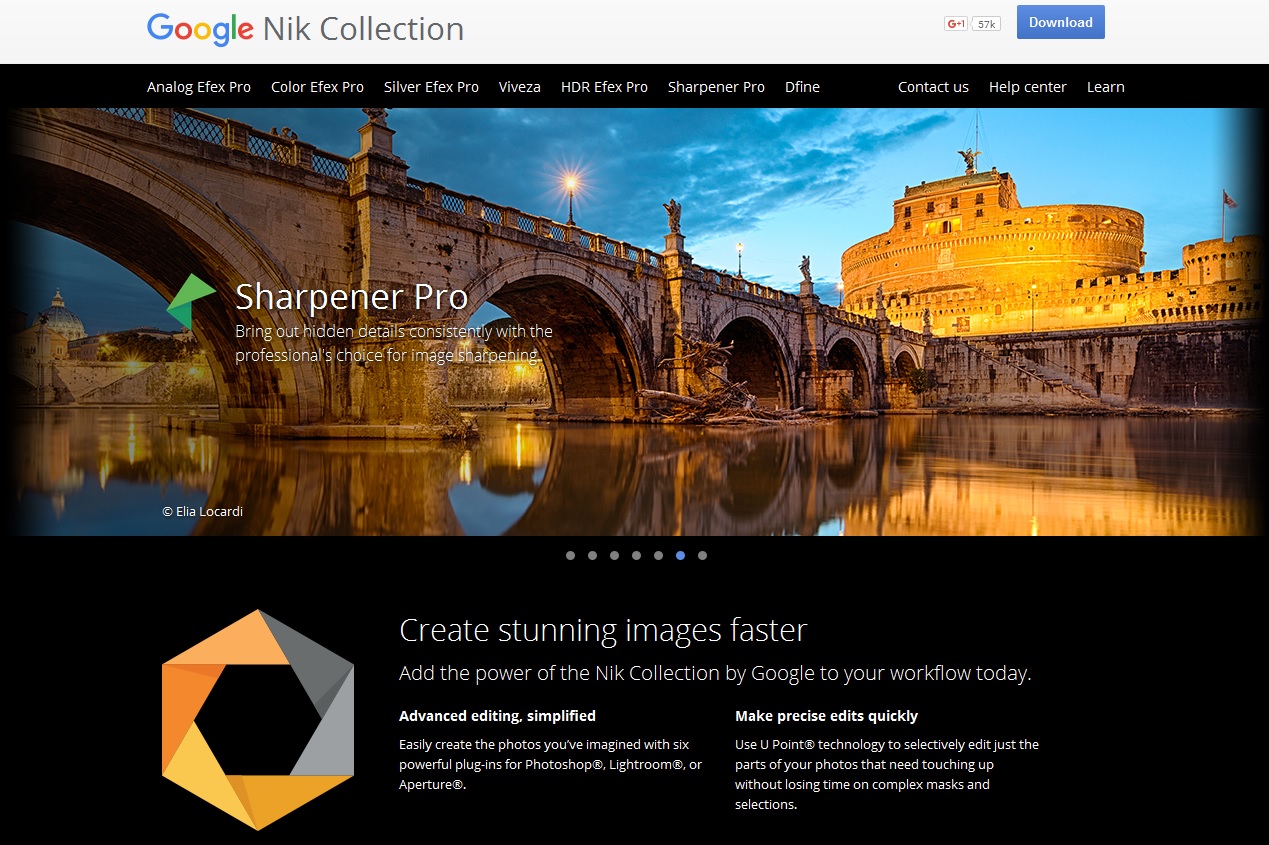Click the 'Add the power of the Nik Collection' subheading

pyautogui.click(x=715, y=673)
